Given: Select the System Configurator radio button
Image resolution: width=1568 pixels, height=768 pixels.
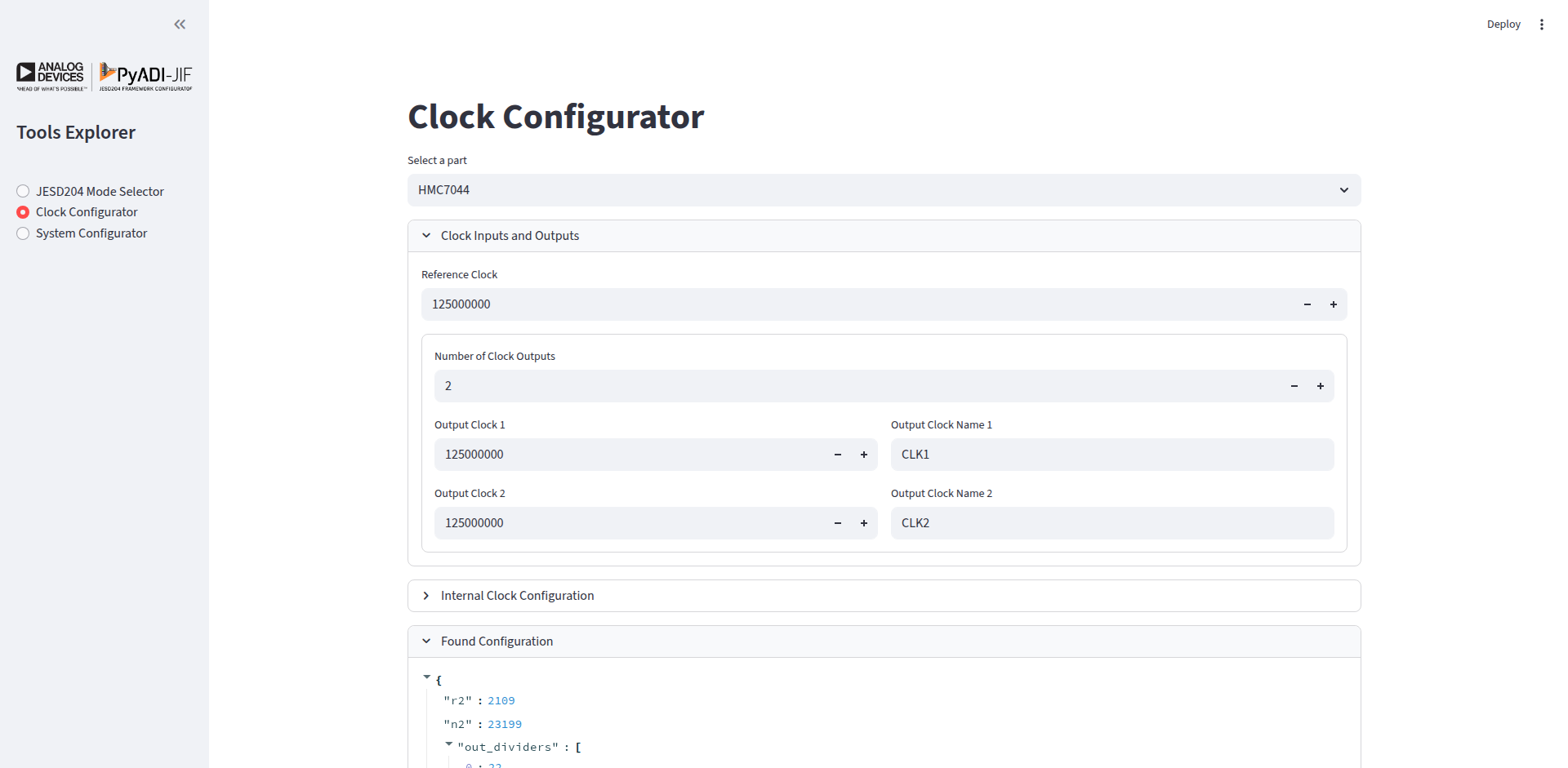Looking at the screenshot, I should 23,233.
